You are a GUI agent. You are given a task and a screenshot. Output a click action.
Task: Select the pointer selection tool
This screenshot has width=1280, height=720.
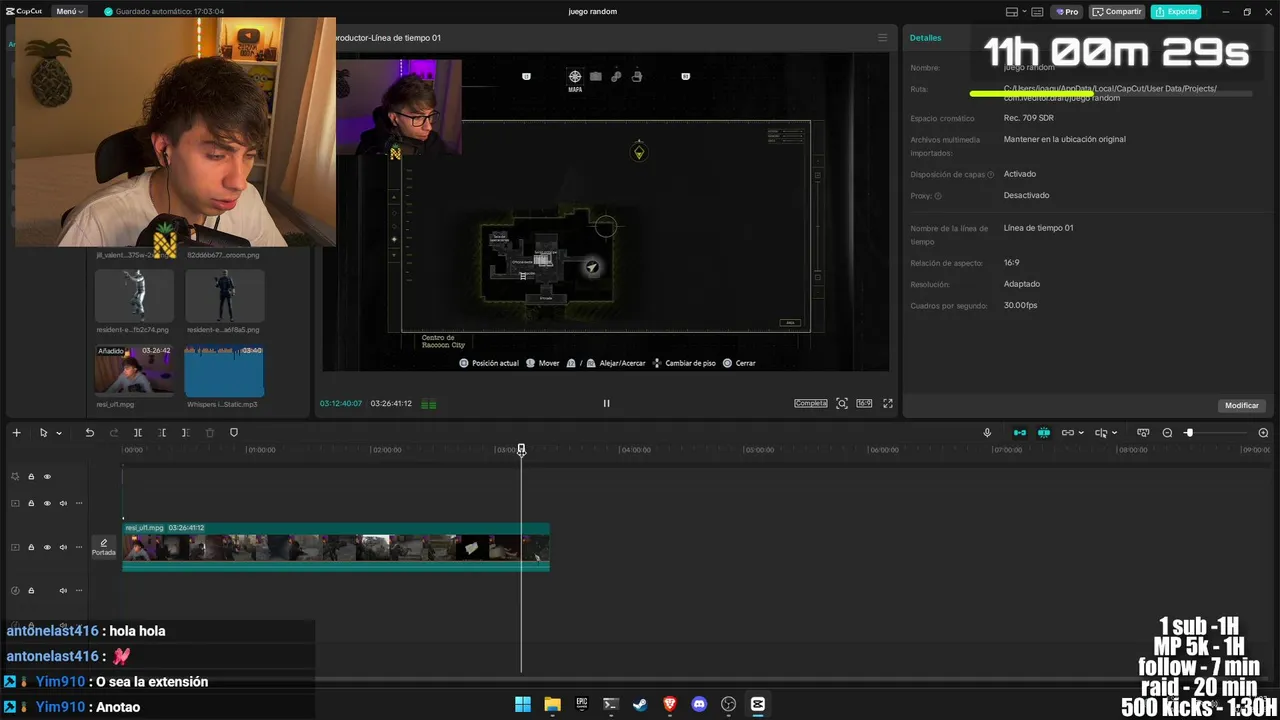tap(43, 433)
